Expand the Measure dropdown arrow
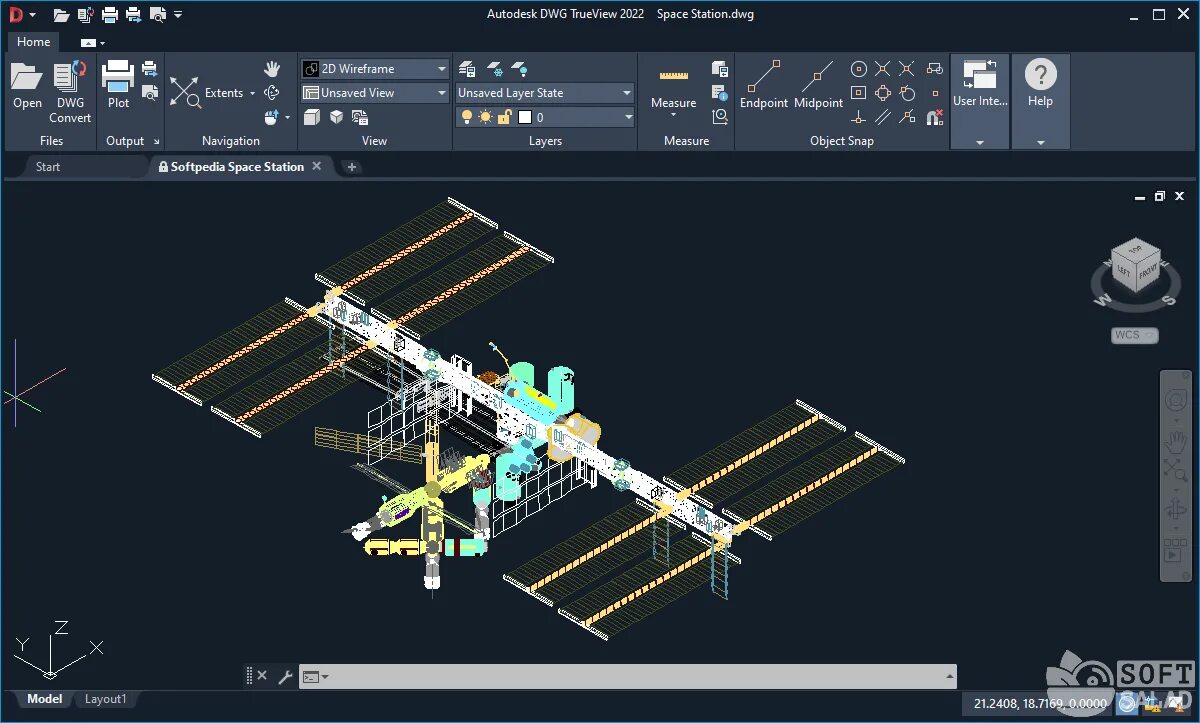Image resolution: width=1200 pixels, height=723 pixels. click(x=673, y=115)
